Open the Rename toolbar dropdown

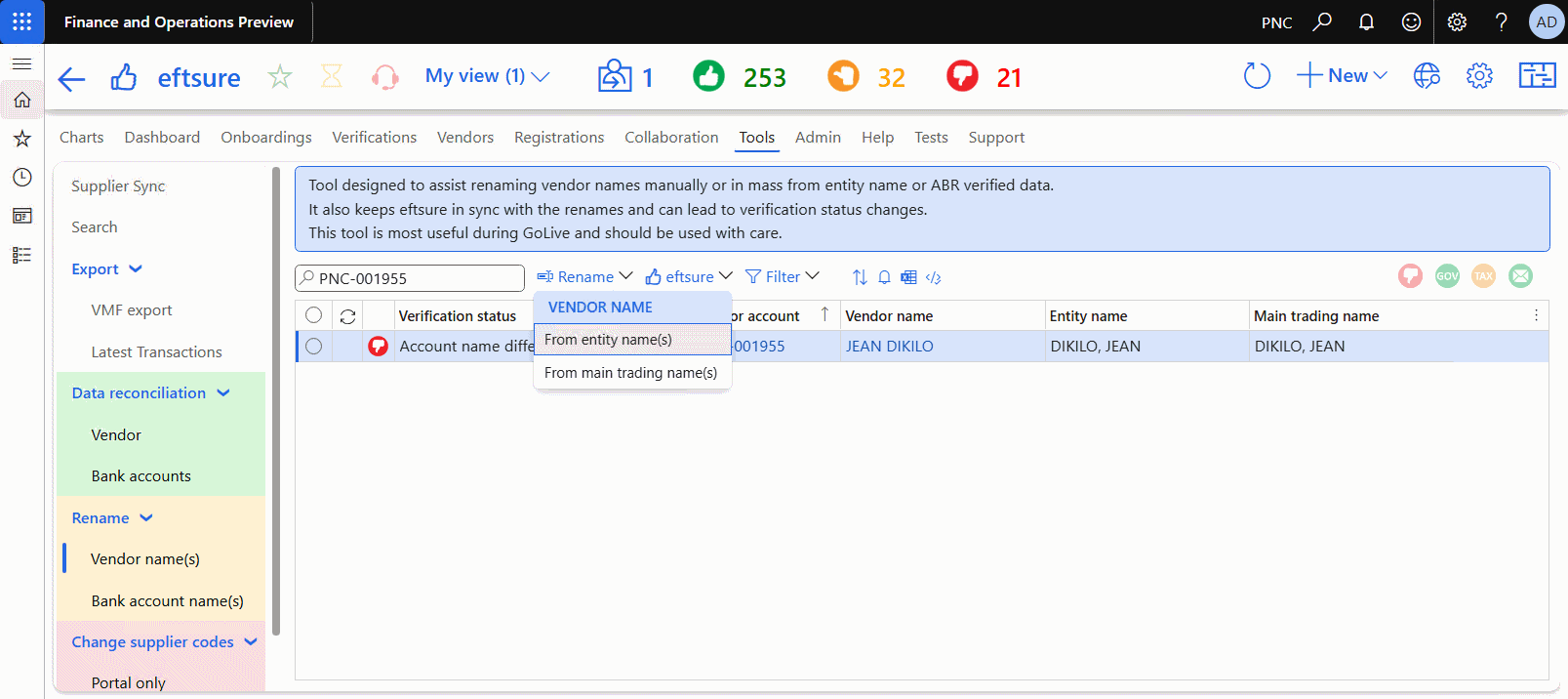pyautogui.click(x=584, y=277)
